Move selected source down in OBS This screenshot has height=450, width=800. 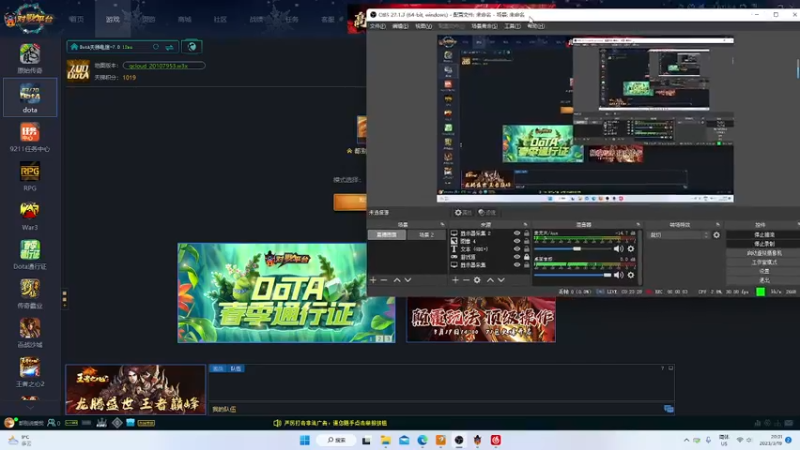click(501, 280)
